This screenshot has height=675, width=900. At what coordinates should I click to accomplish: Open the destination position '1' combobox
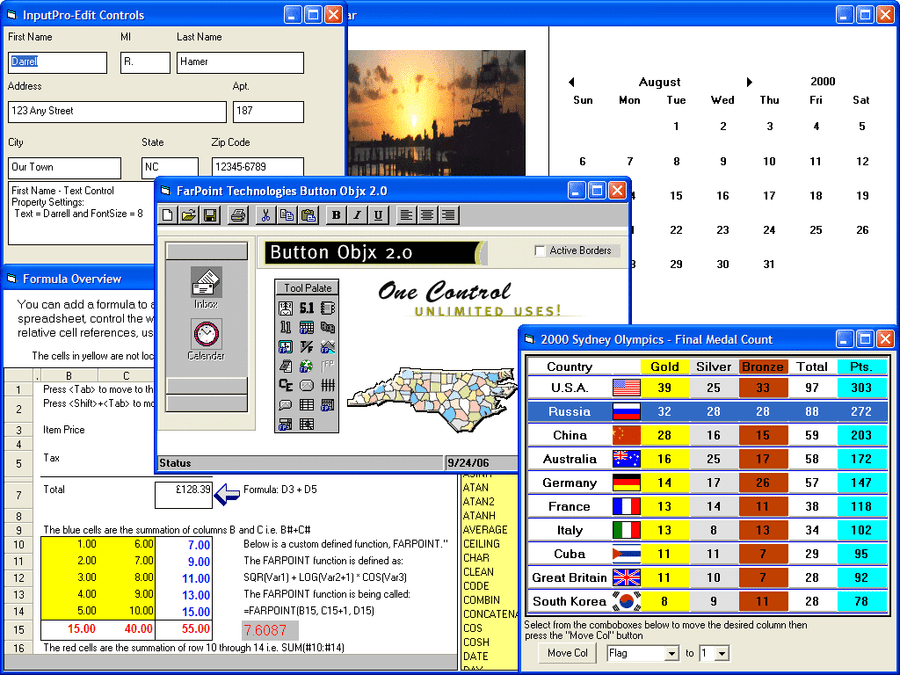722,653
